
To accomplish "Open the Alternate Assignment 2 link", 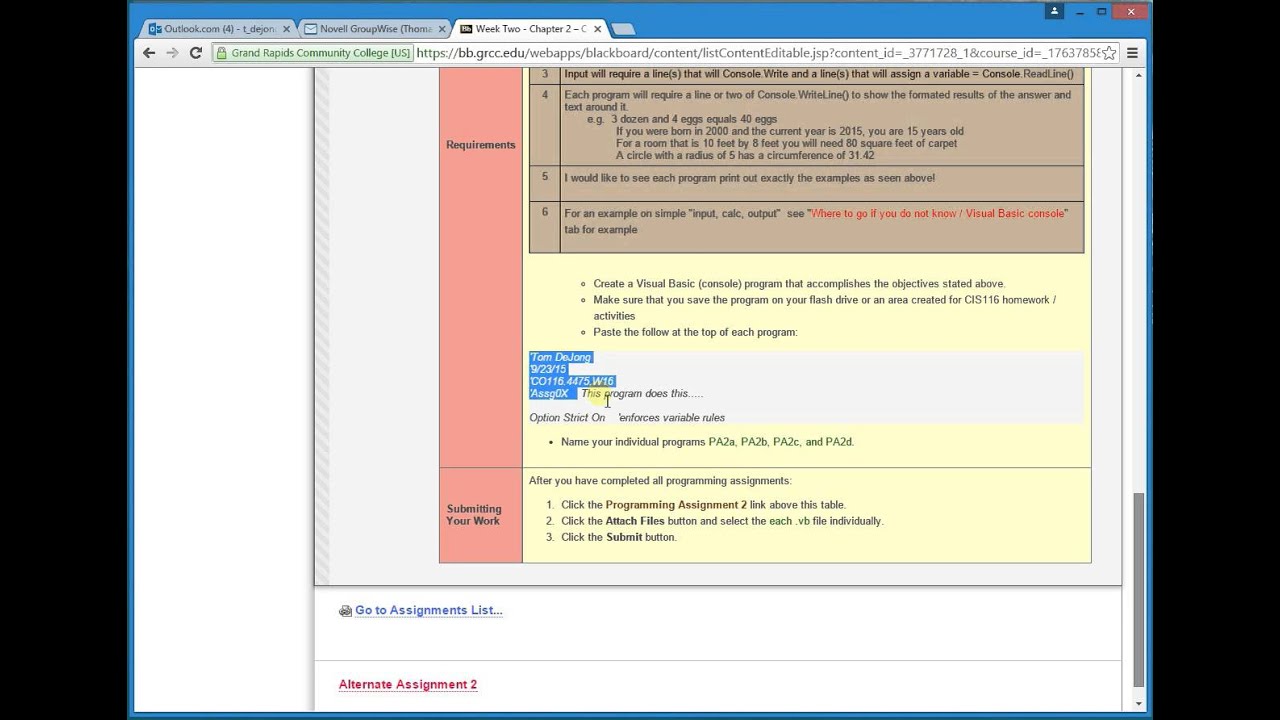I will (408, 684).
